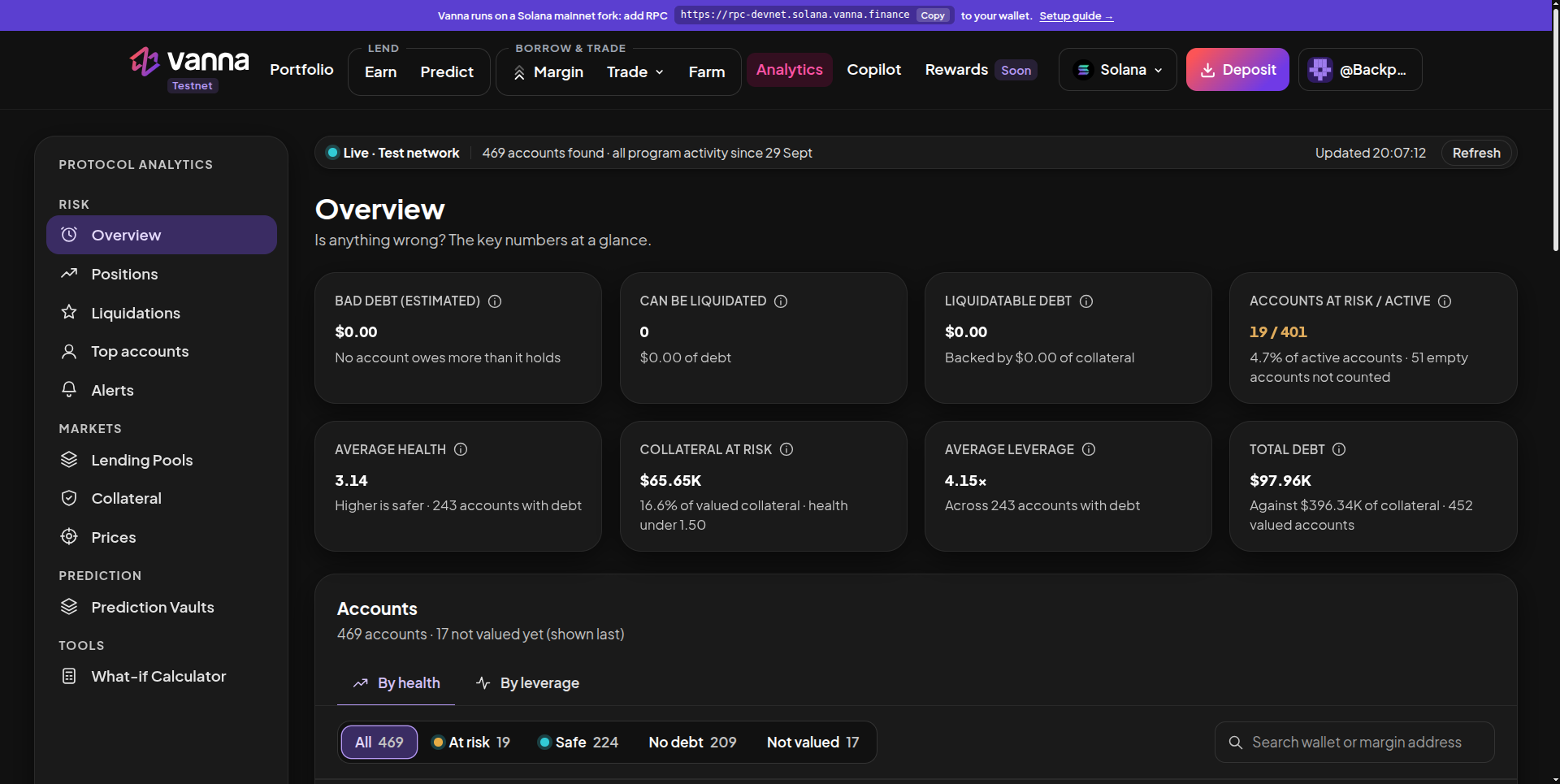Click info icon next to Total Debt
Image resolution: width=1560 pixels, height=784 pixels.
click(x=1339, y=449)
